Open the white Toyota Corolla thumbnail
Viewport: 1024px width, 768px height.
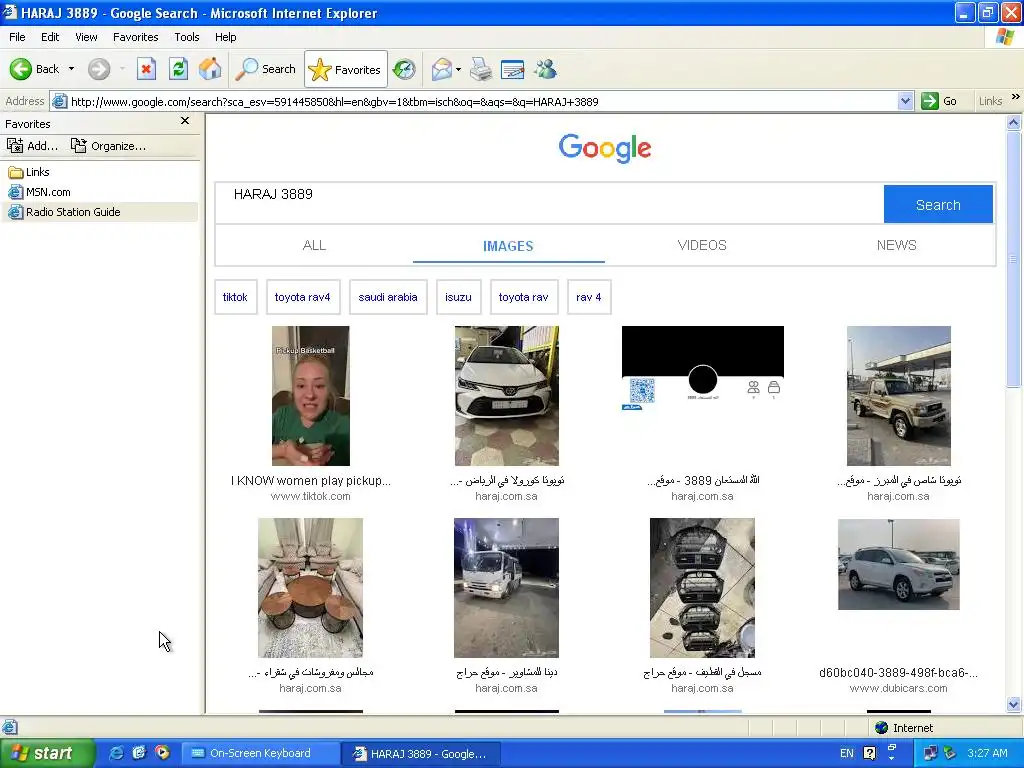click(x=507, y=396)
